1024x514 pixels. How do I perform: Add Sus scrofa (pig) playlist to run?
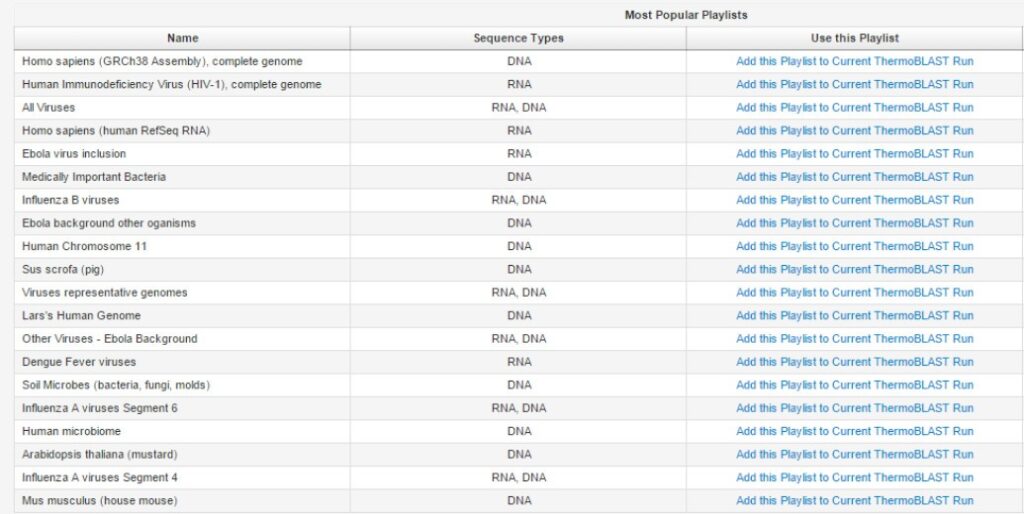point(854,269)
